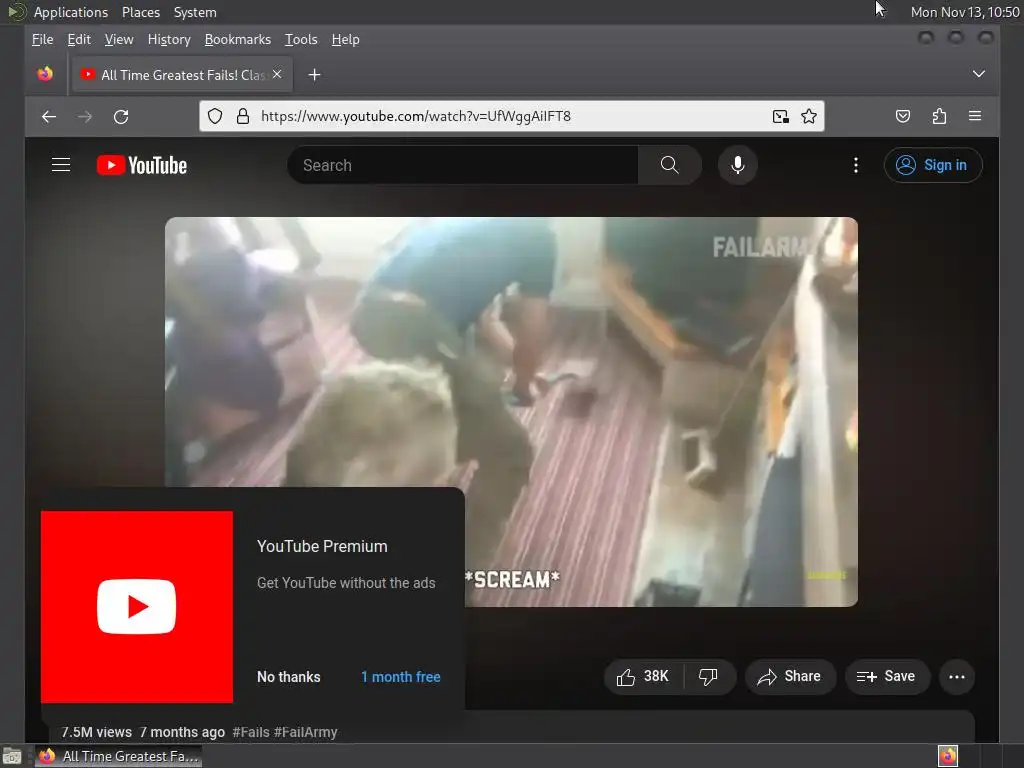Open the File menu

click(42, 40)
